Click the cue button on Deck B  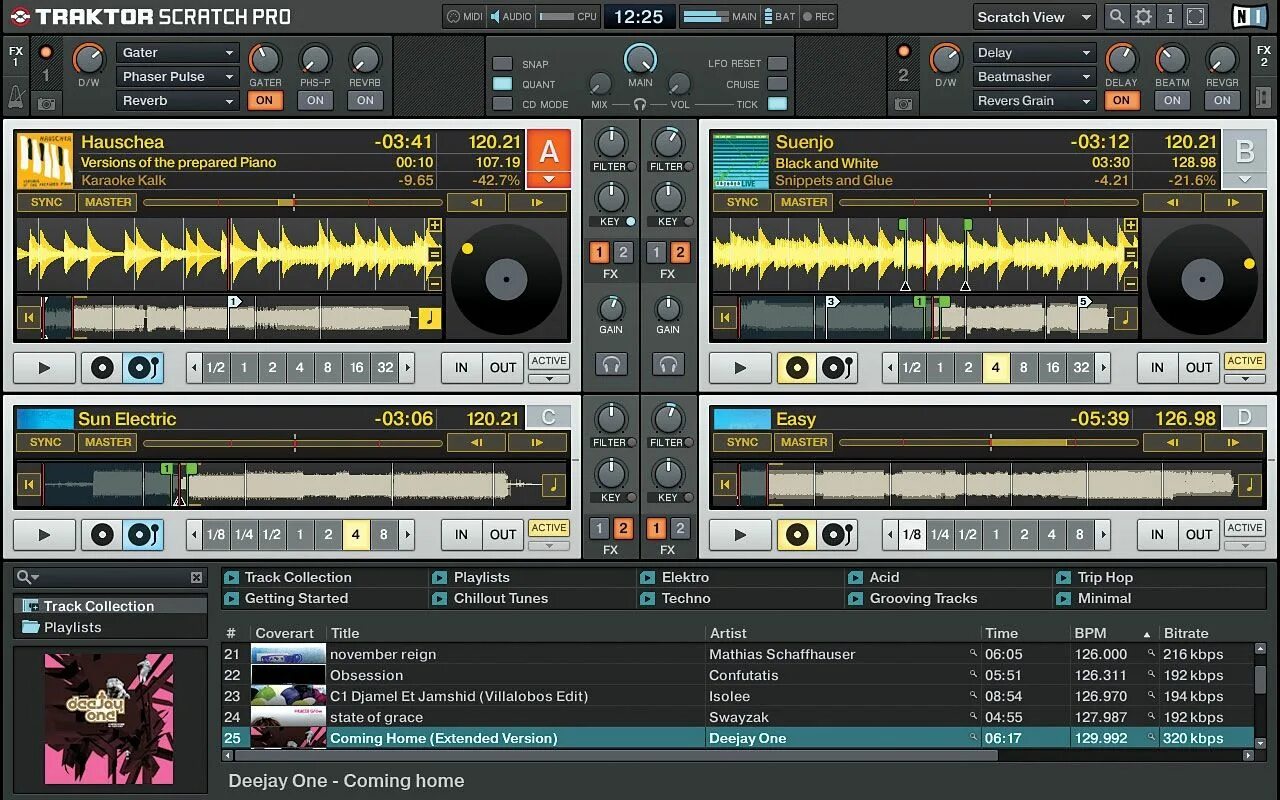click(797, 368)
